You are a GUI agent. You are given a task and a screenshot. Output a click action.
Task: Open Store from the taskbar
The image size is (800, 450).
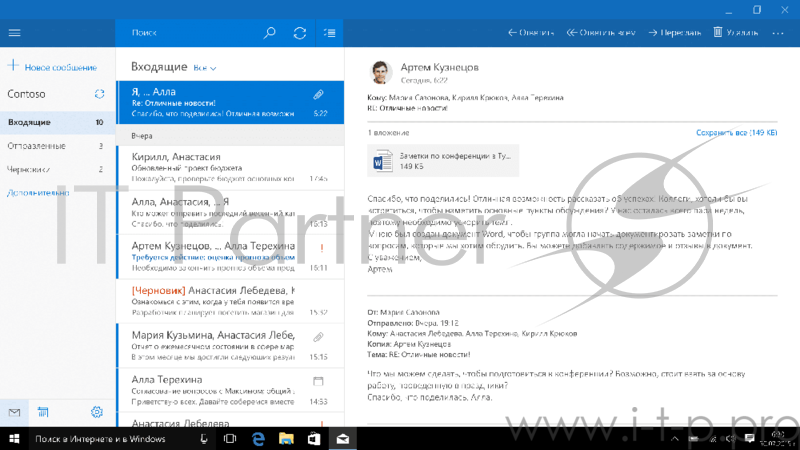coord(314,439)
